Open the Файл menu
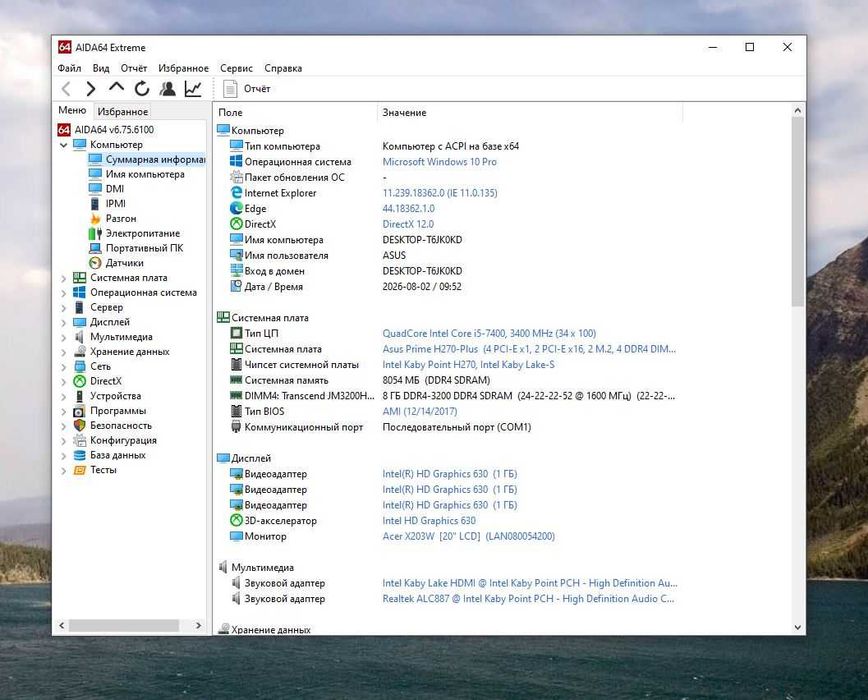Viewport: 868px width, 700px height. click(69, 68)
